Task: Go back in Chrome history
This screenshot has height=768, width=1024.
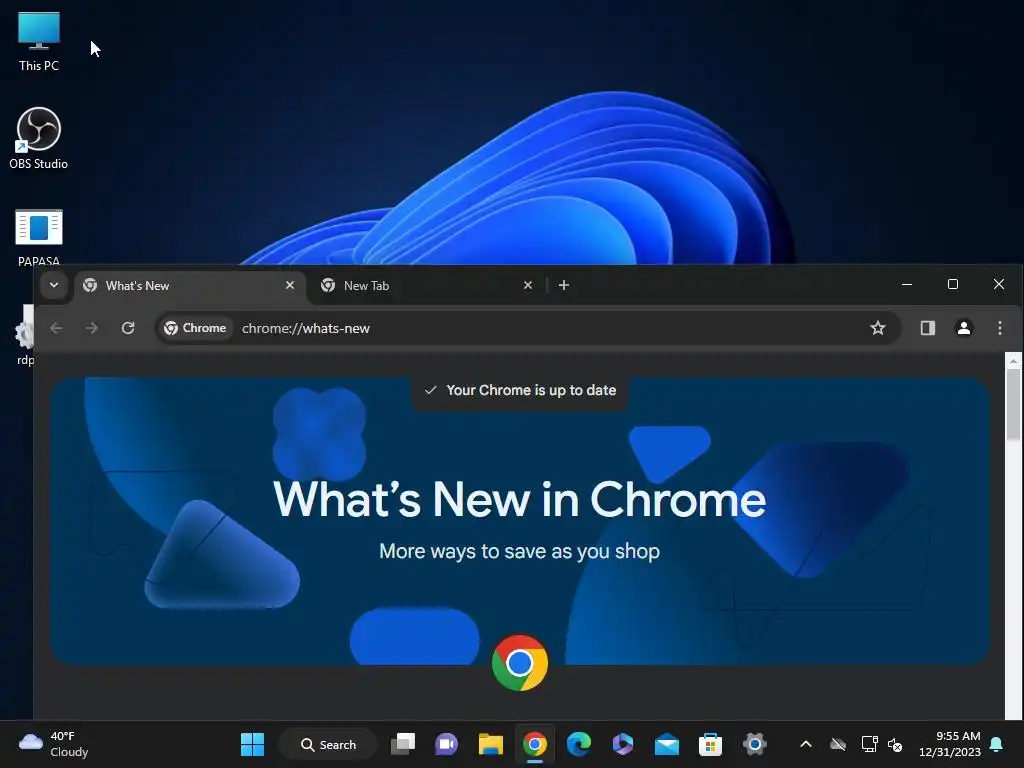Action: point(56,328)
